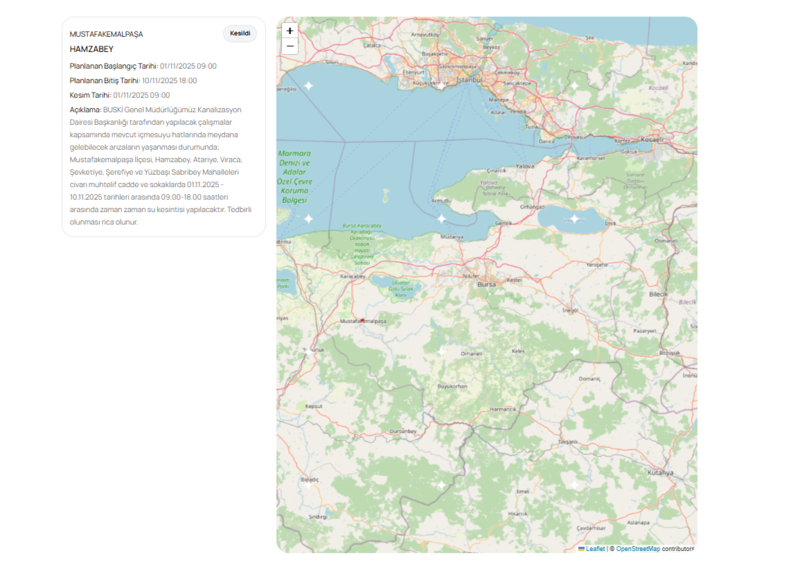Click the MUSTAFAKEMALPAŞA district title in the card
This screenshot has height=569, width=800.
(106, 34)
